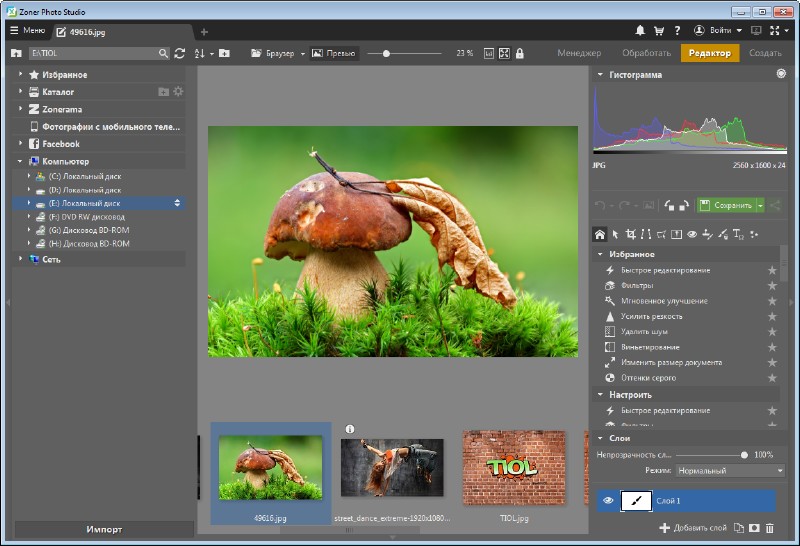Rotate image left with the rotate icon

668,205
